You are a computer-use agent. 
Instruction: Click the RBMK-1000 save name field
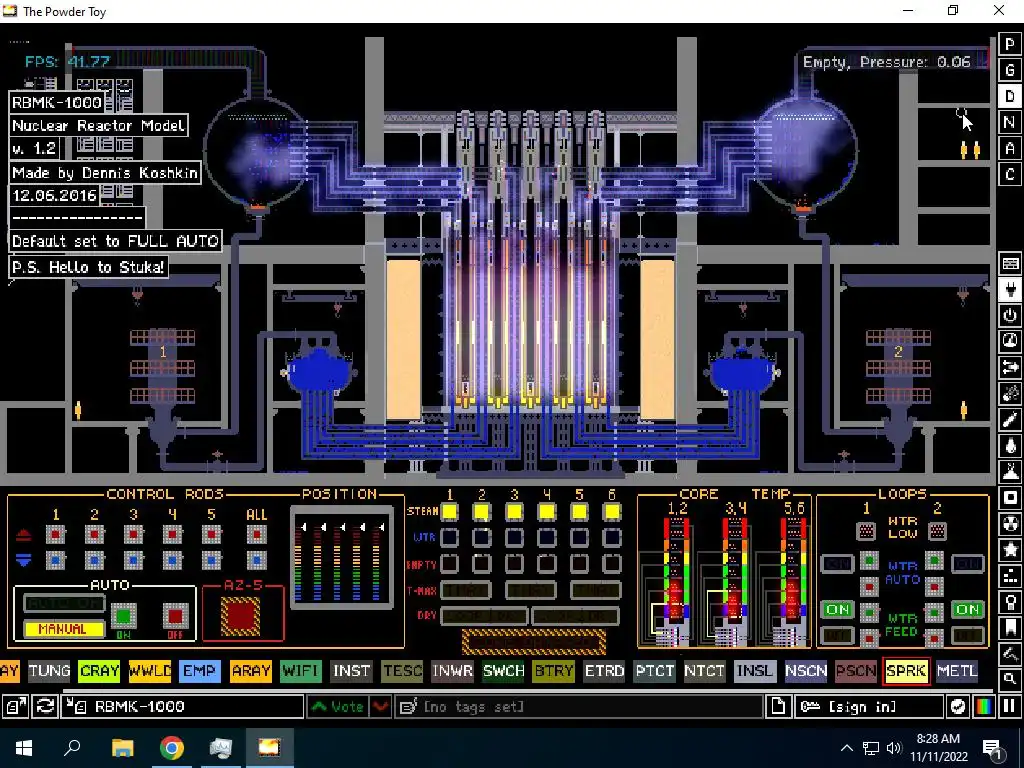tap(182, 707)
